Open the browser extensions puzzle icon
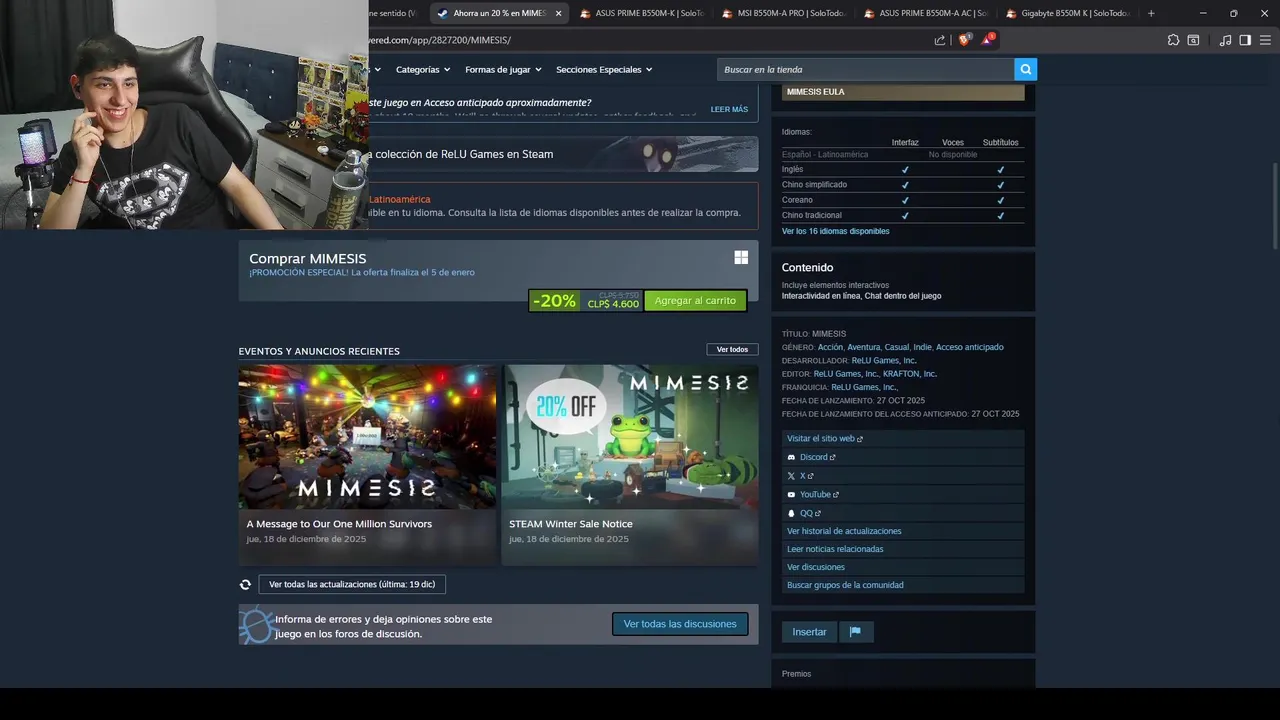This screenshot has height=720, width=1280. coord(1173,40)
